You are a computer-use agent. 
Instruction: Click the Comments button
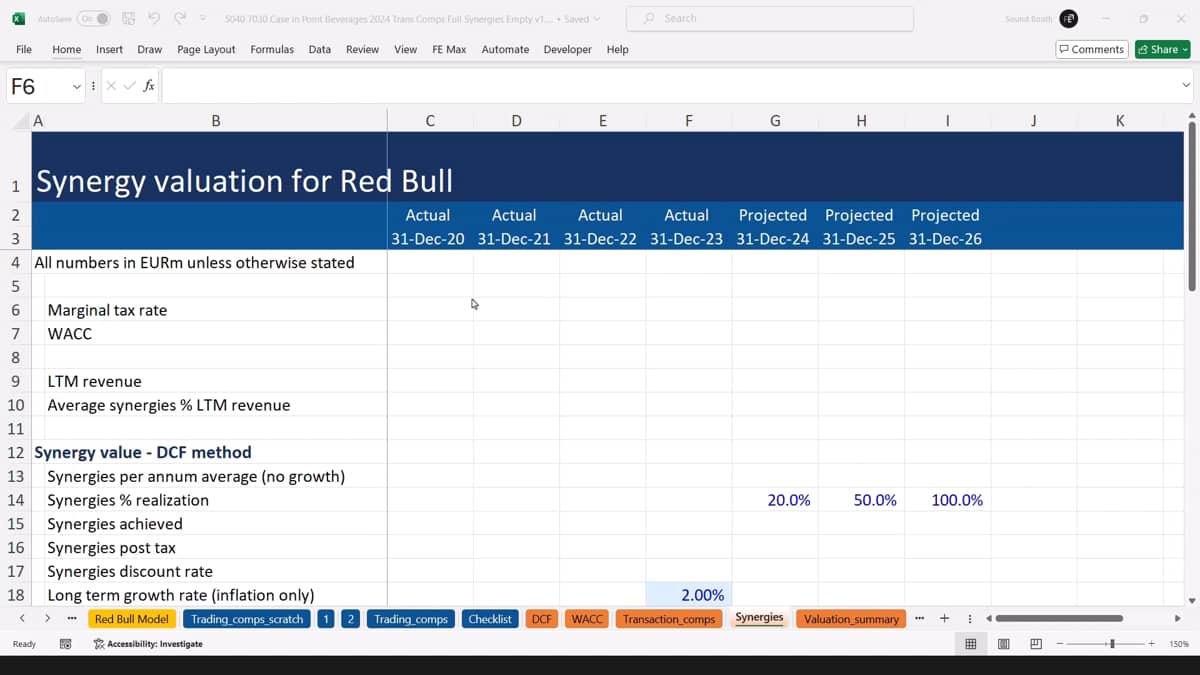[1092, 49]
